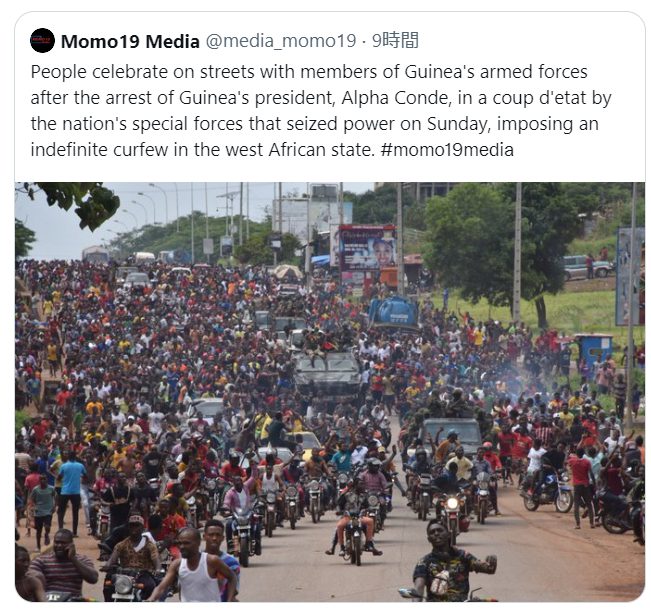Click the 9時間 tweet timestamp
Screen dimensions: 651x613
pyautogui.click(x=395, y=40)
